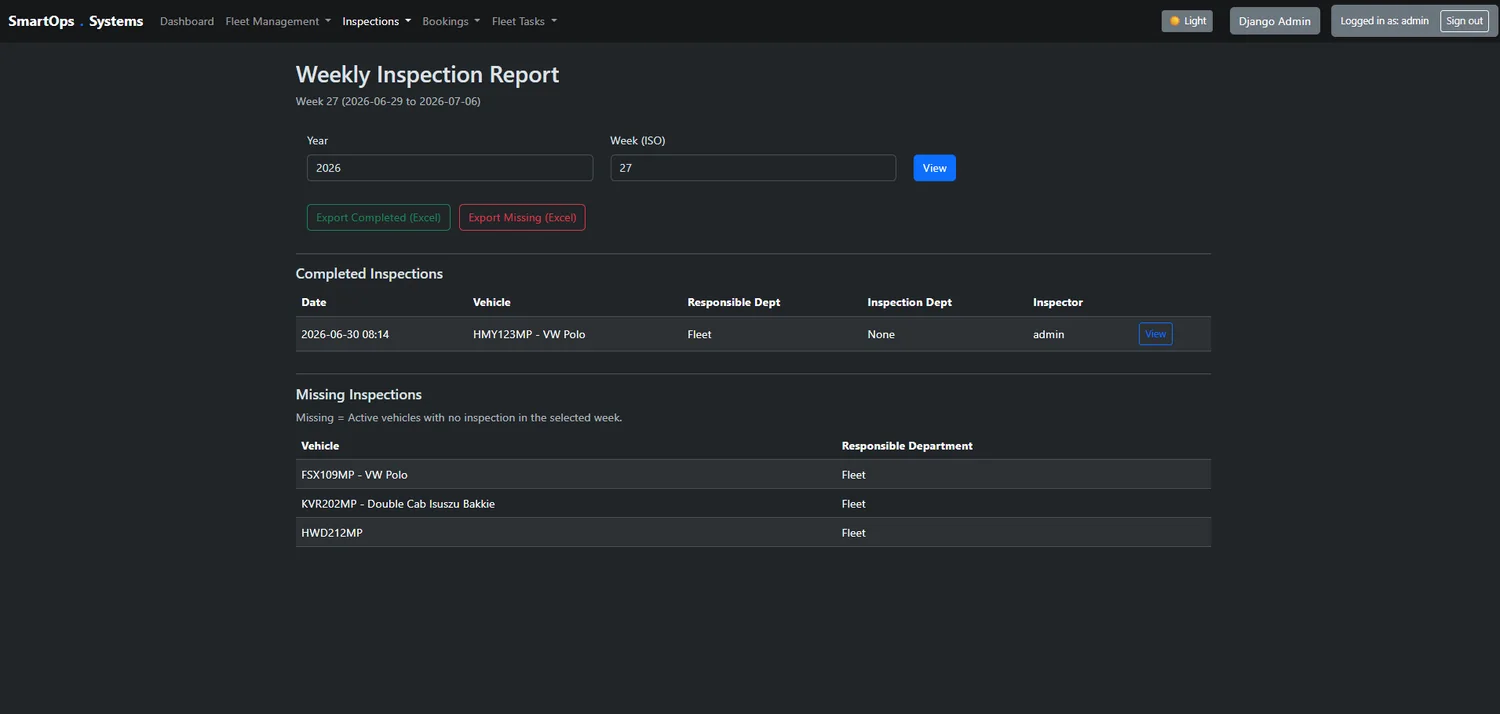Select the HWD212MP missing vehicle row
This screenshot has width=1500, height=714.
coord(753,533)
